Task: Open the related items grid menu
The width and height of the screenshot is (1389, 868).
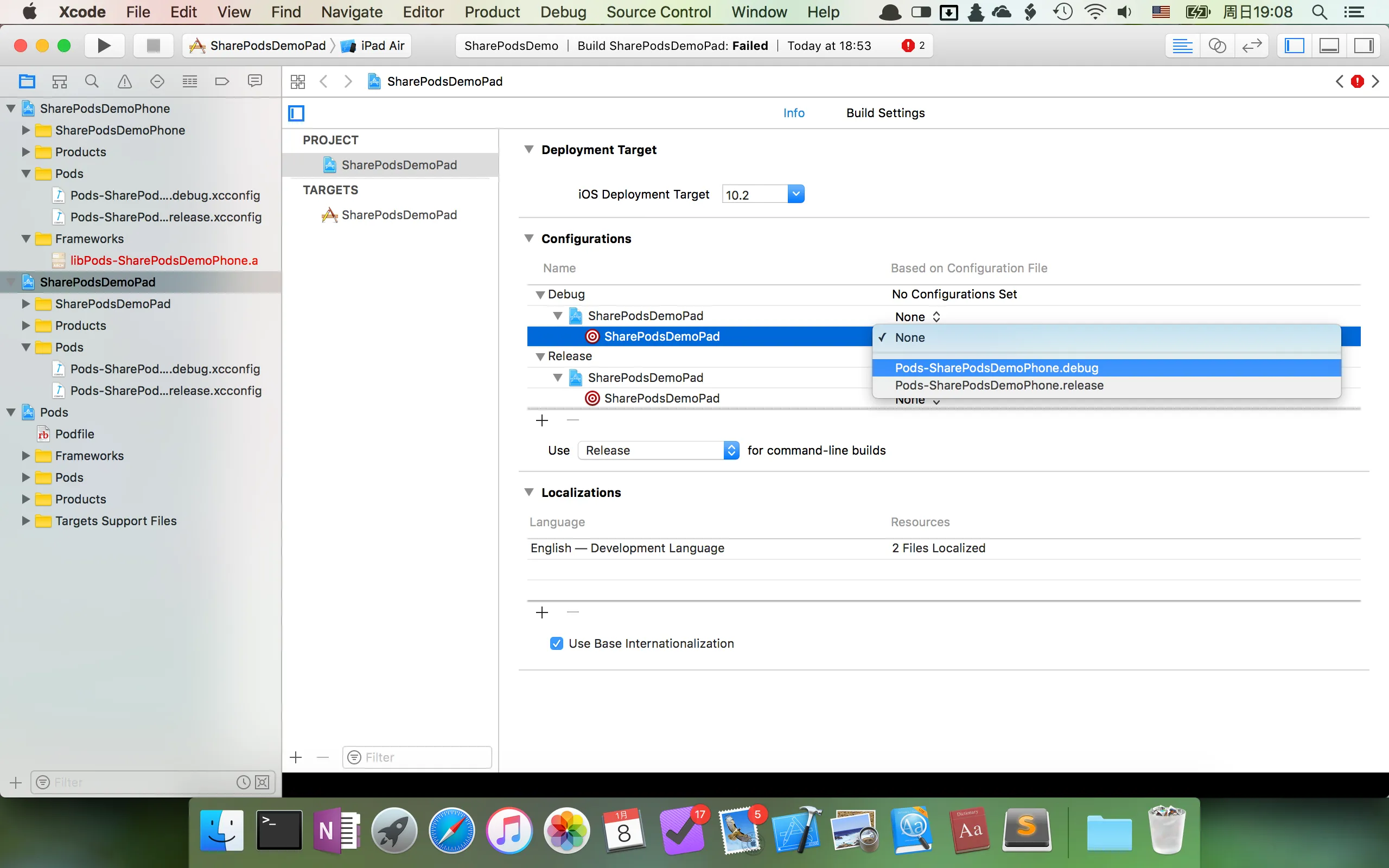Action: click(298, 81)
